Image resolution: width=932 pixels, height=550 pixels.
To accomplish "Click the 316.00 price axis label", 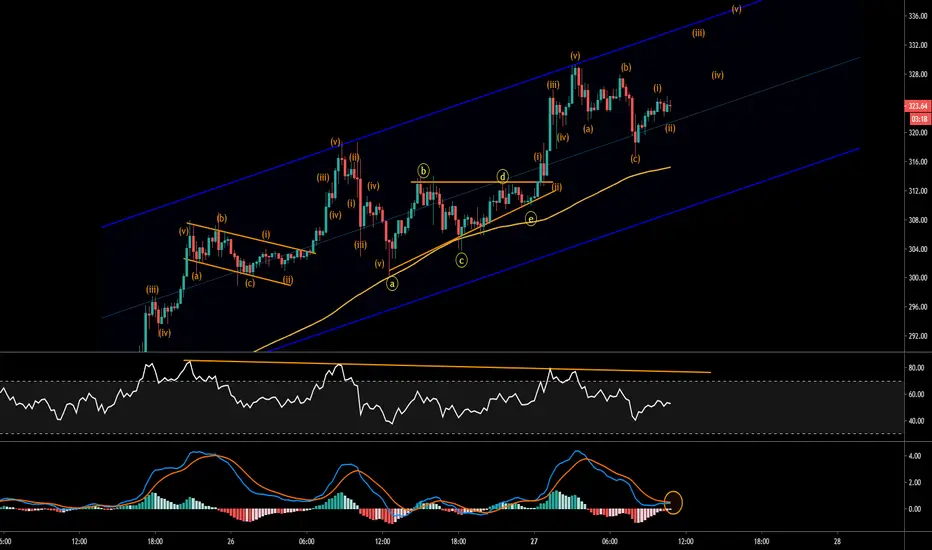I will point(918,162).
